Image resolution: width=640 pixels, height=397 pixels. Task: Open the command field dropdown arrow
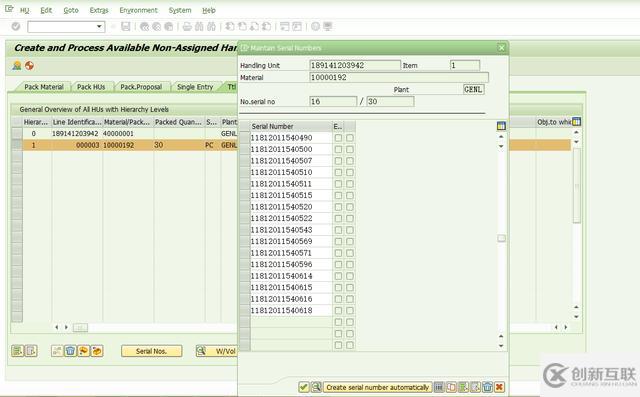pyautogui.click(x=99, y=27)
